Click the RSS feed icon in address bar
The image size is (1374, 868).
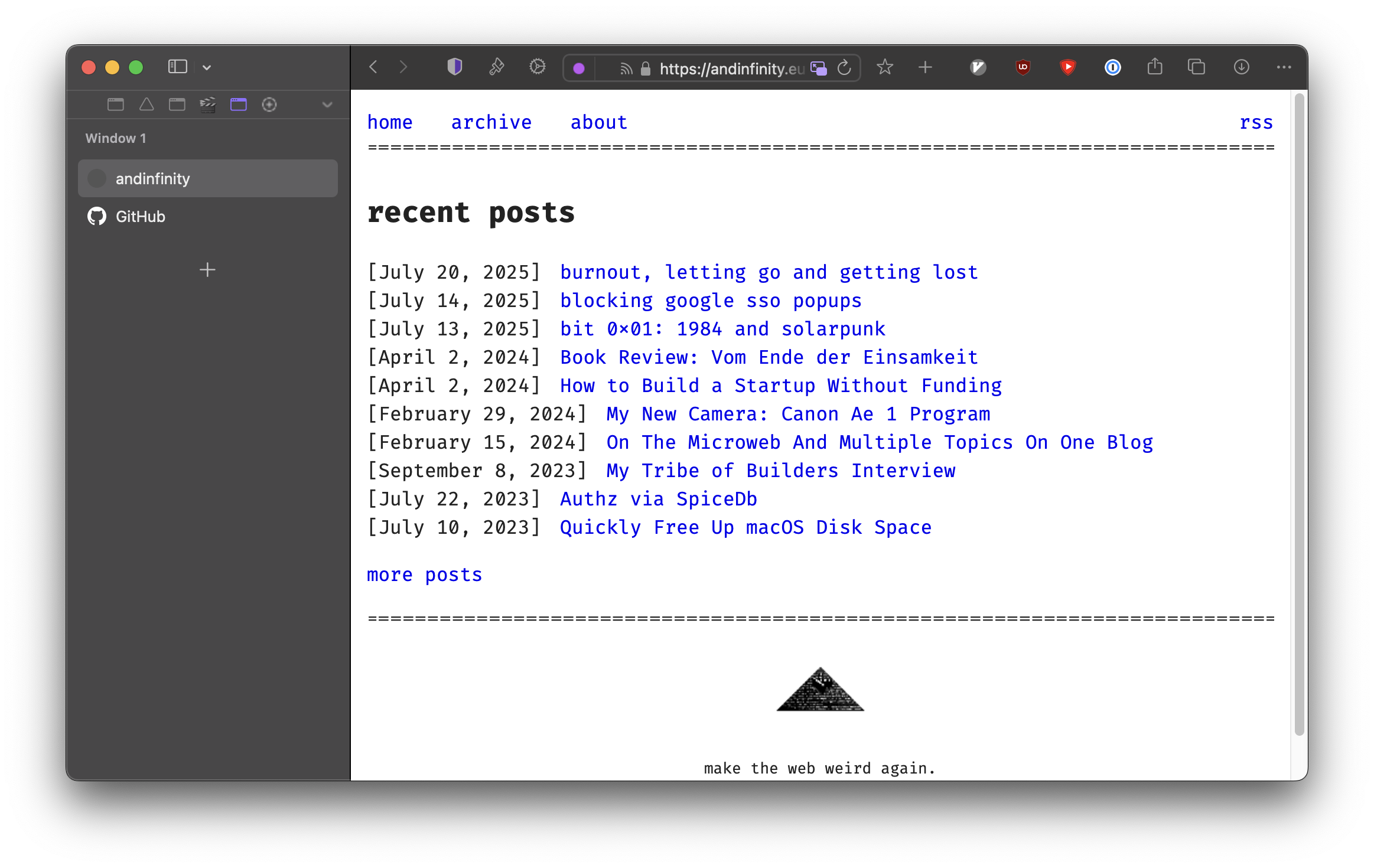pyautogui.click(x=626, y=69)
